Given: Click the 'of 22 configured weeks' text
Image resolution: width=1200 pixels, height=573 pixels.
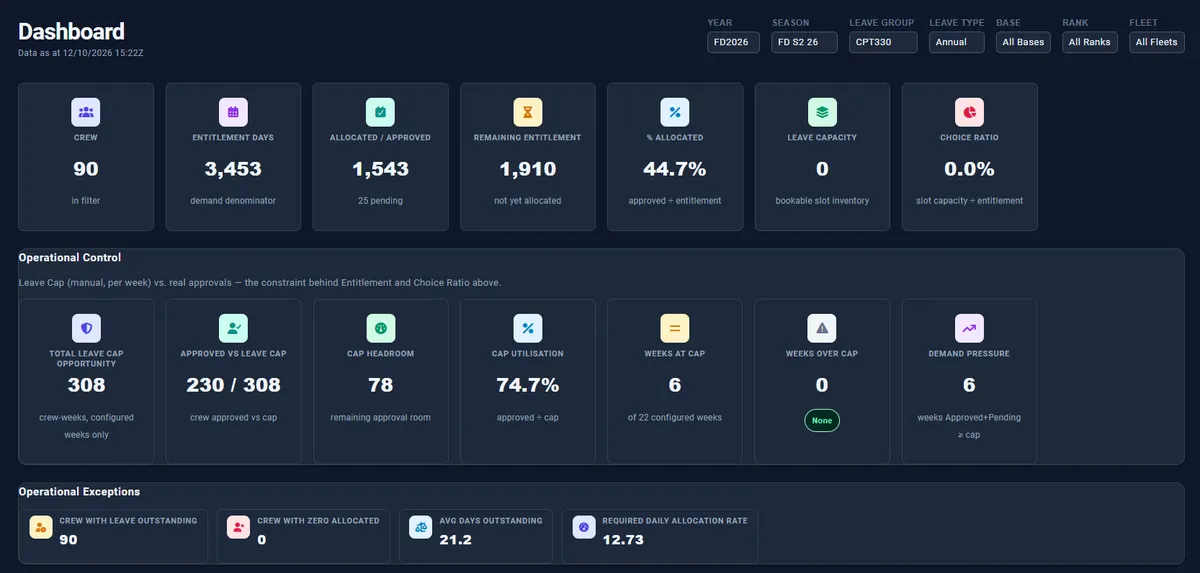Looking at the screenshot, I should coord(675,417).
